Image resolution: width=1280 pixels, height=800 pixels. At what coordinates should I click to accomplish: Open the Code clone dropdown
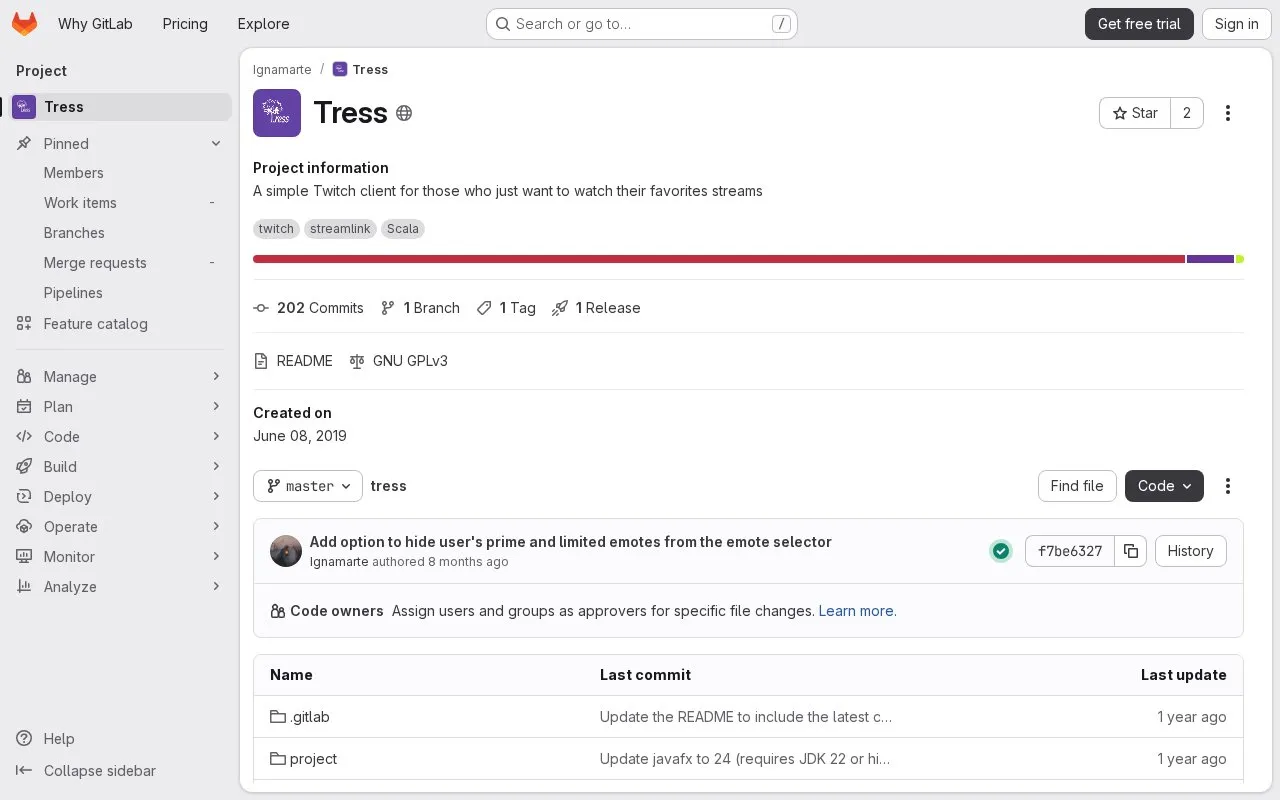pos(1164,486)
